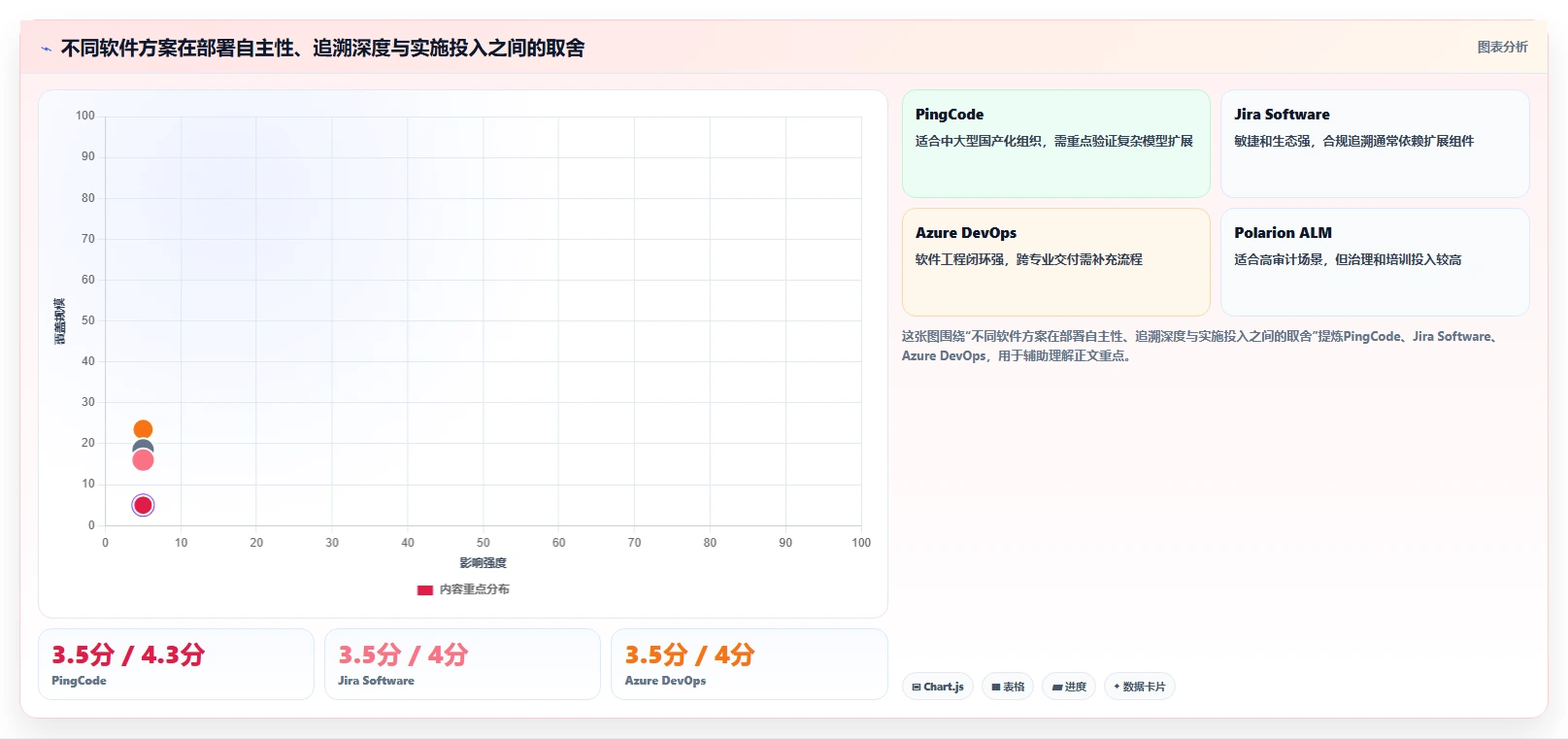This screenshot has height=739, width=1568.
Task: Select the Jira Software 3.5分 / 4分 score card
Action: click(x=462, y=664)
